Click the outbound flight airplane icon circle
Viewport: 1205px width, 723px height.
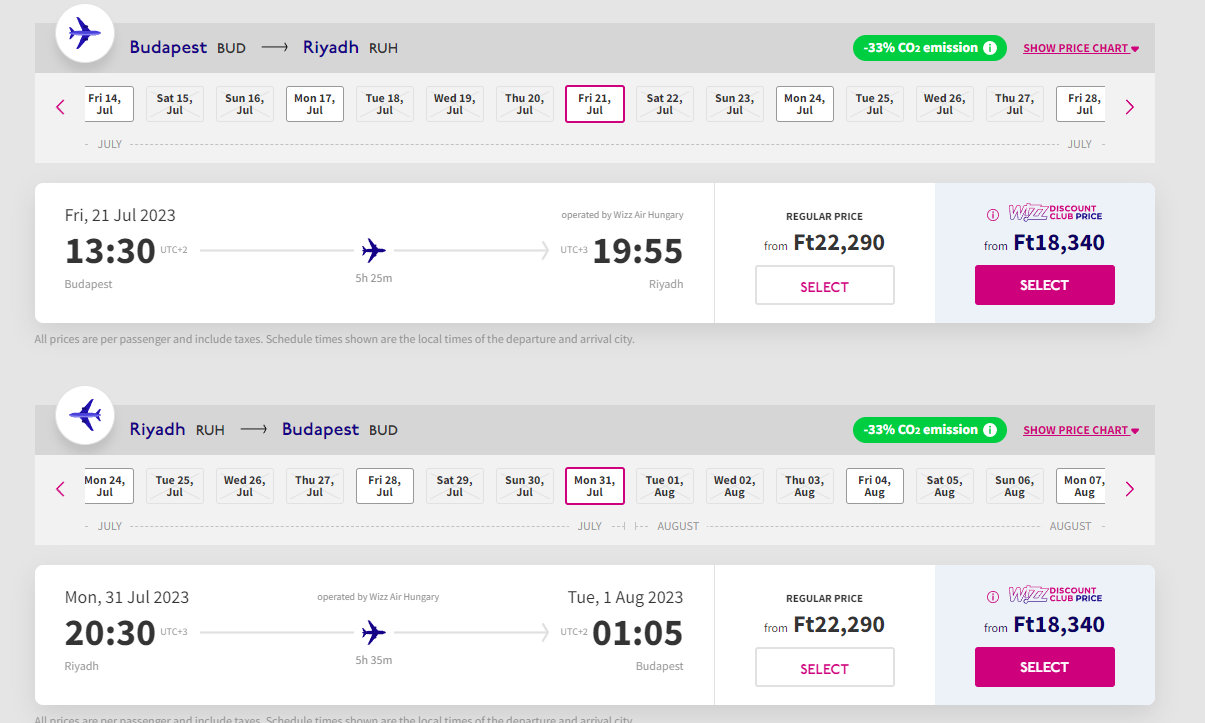click(x=85, y=33)
